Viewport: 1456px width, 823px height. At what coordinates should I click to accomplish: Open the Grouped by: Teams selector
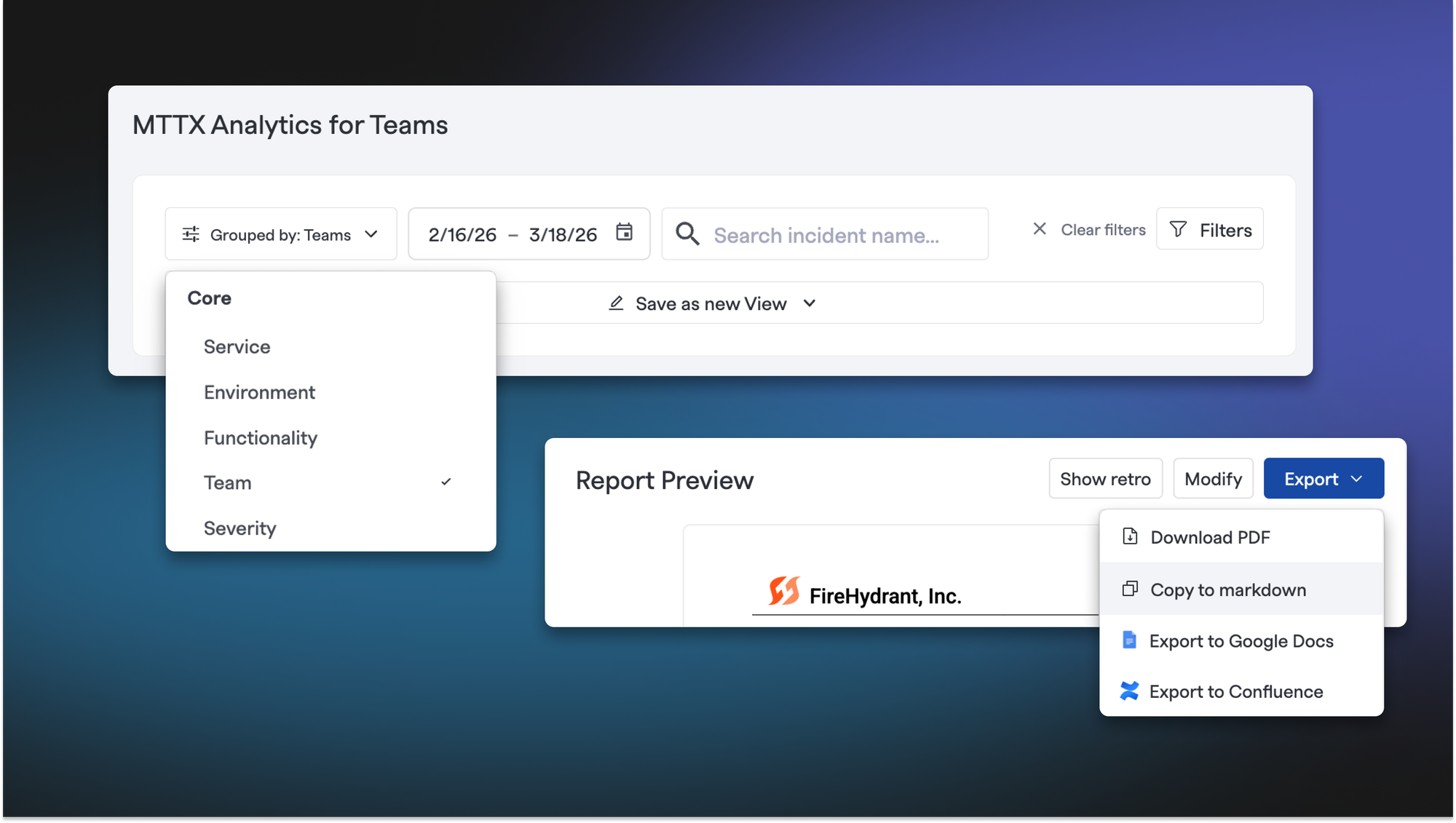[x=281, y=234]
